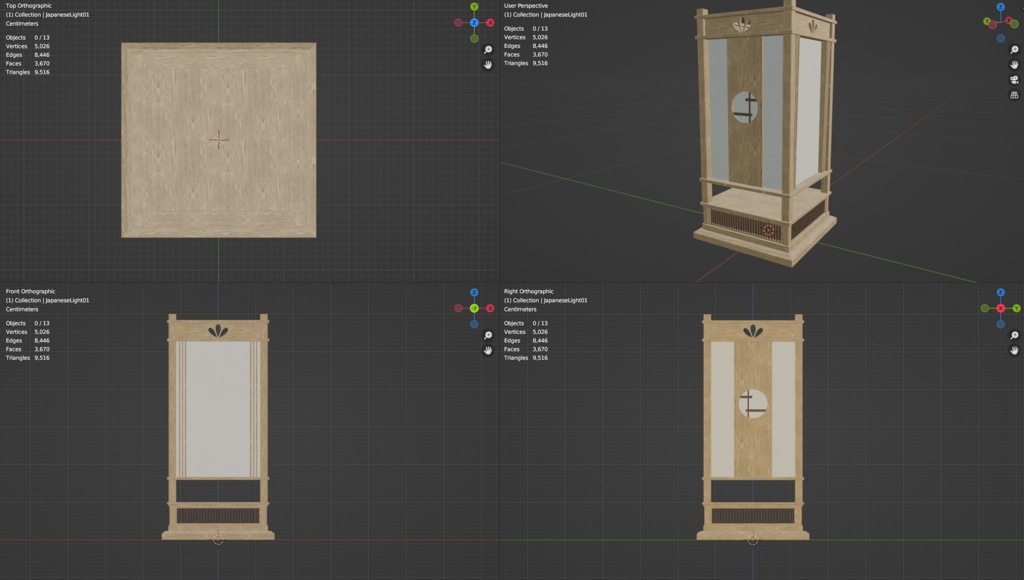Click 'Vertices 5,026' in Top Orthographic viewport
The height and width of the screenshot is (580, 1024).
pos(27,46)
